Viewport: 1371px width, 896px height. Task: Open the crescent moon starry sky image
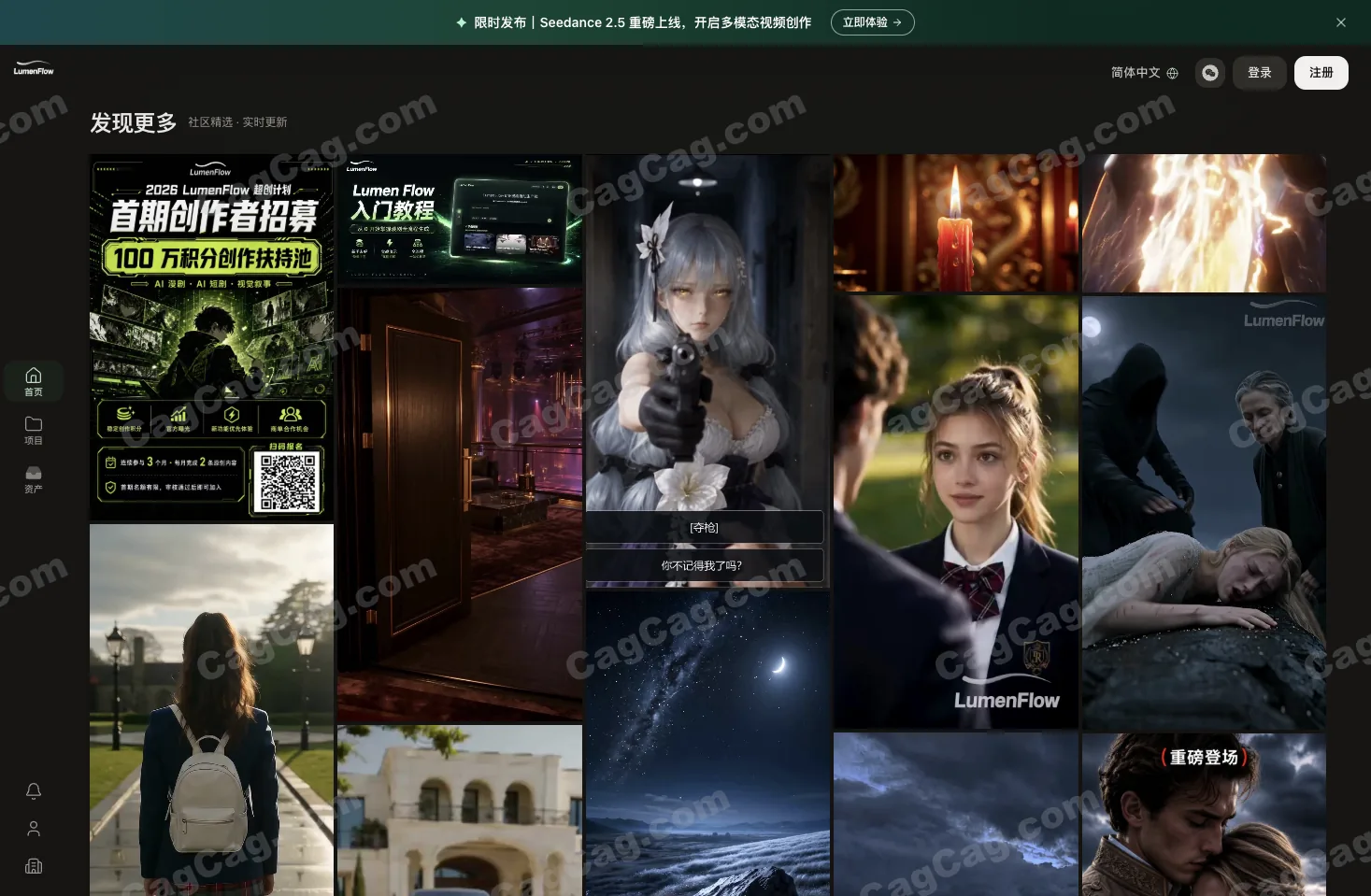click(x=707, y=744)
